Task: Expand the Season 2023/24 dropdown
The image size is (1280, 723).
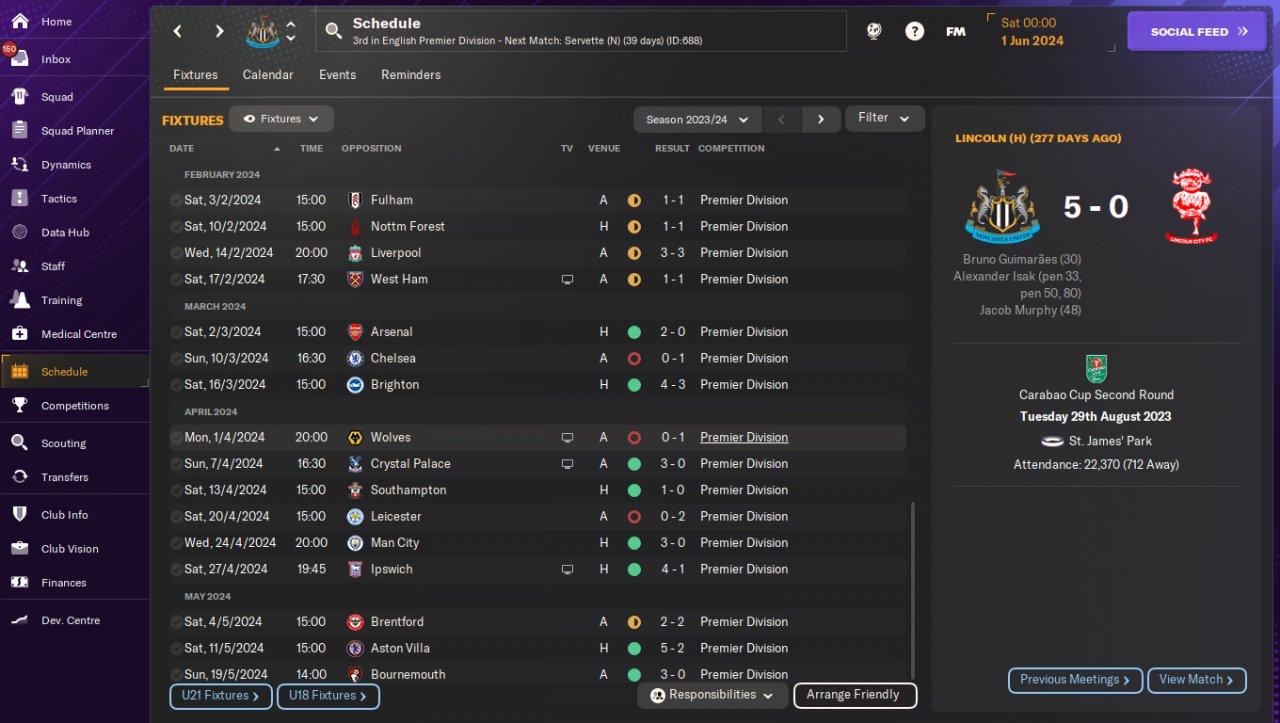Action: pos(697,119)
